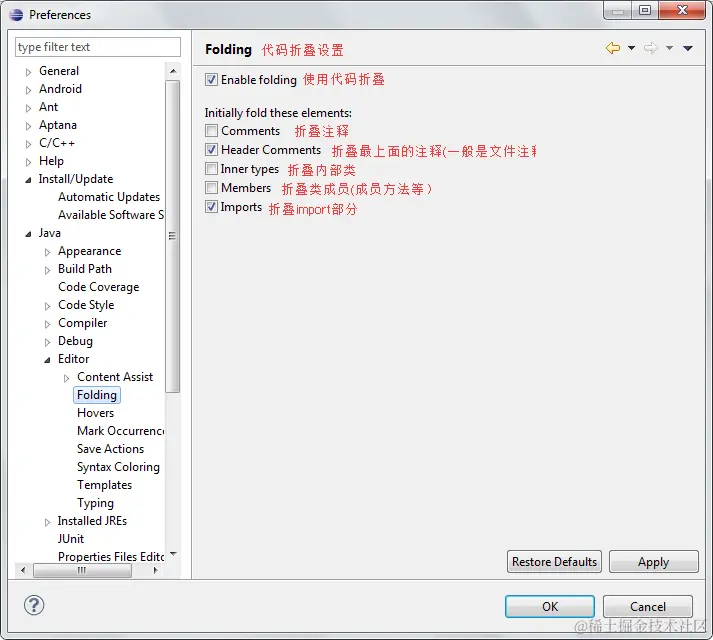Select the Java tree item label

pos(50,233)
